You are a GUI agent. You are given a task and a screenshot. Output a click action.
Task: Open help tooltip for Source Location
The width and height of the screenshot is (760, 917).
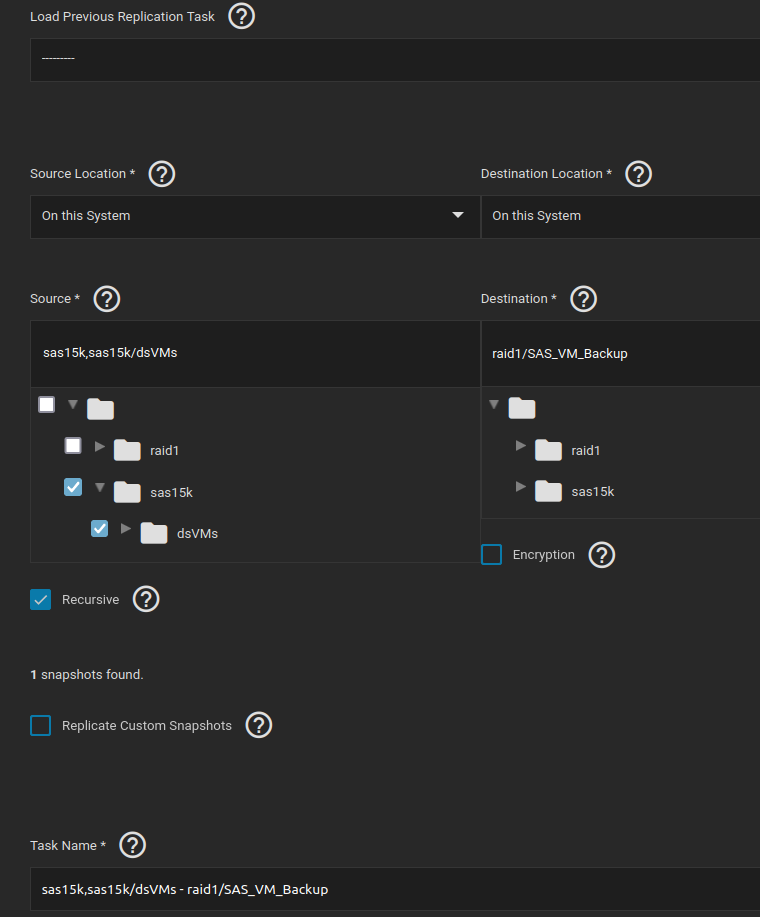pos(162,174)
